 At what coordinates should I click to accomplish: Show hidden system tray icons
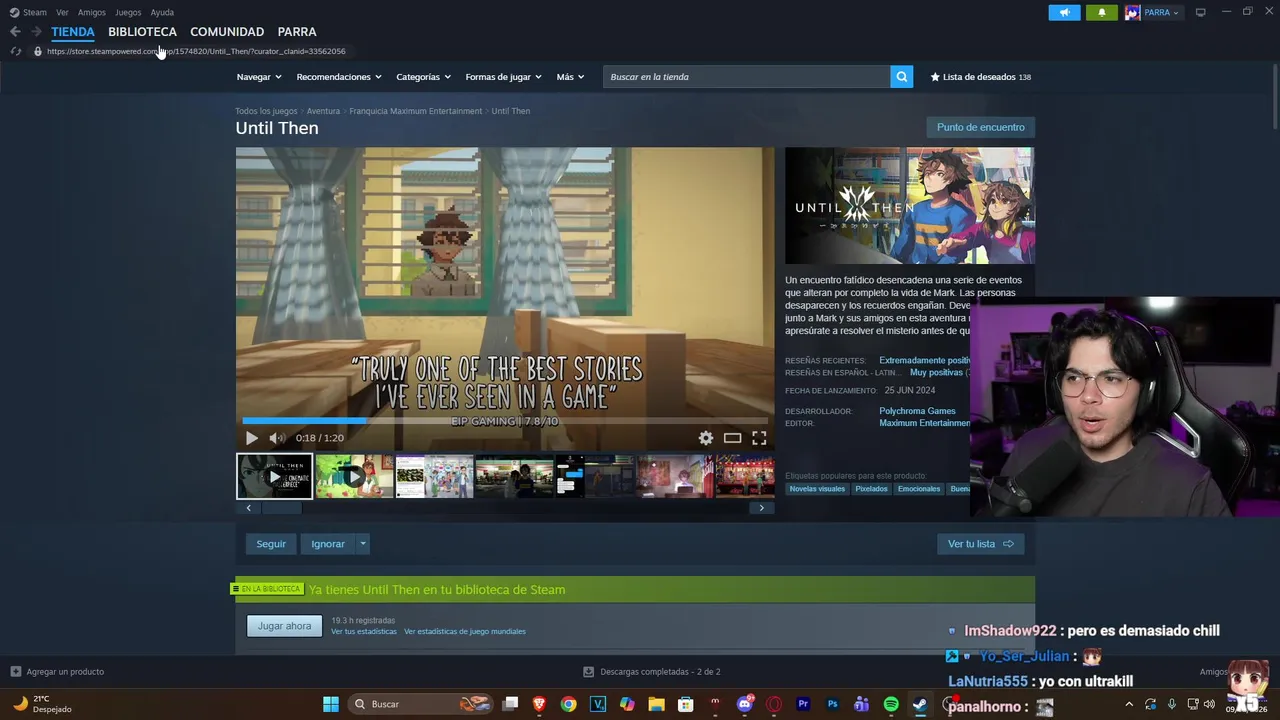(1129, 704)
